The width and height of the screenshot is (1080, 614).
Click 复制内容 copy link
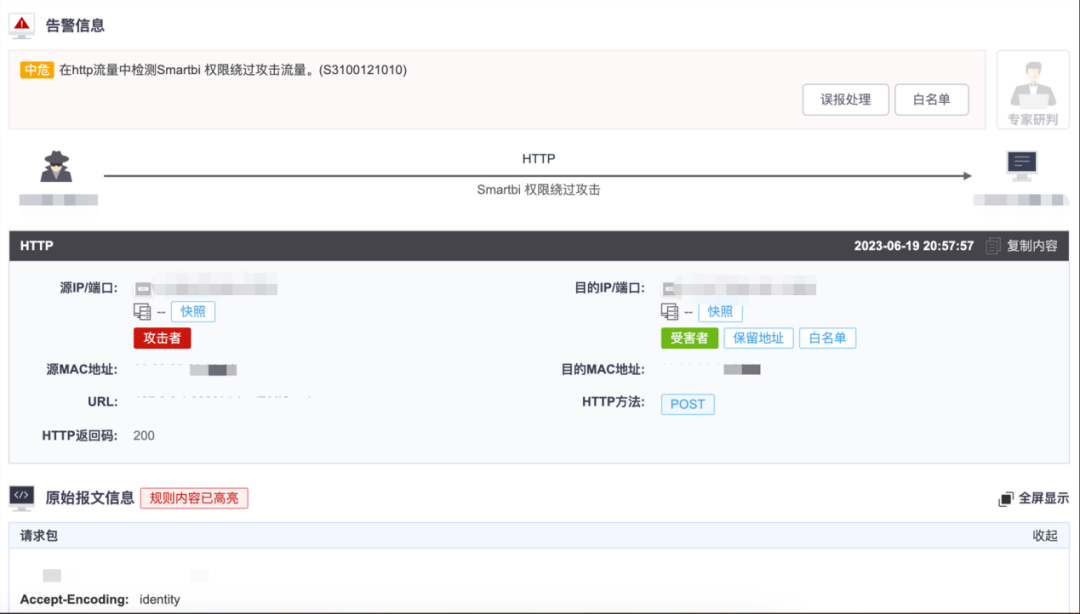pos(1032,246)
